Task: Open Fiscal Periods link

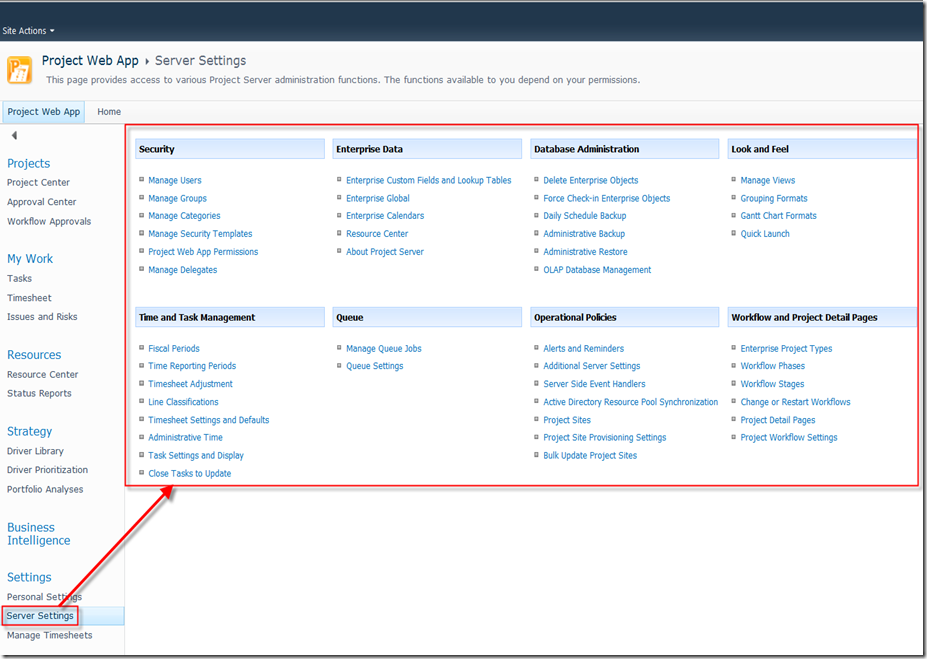Action: 174,349
